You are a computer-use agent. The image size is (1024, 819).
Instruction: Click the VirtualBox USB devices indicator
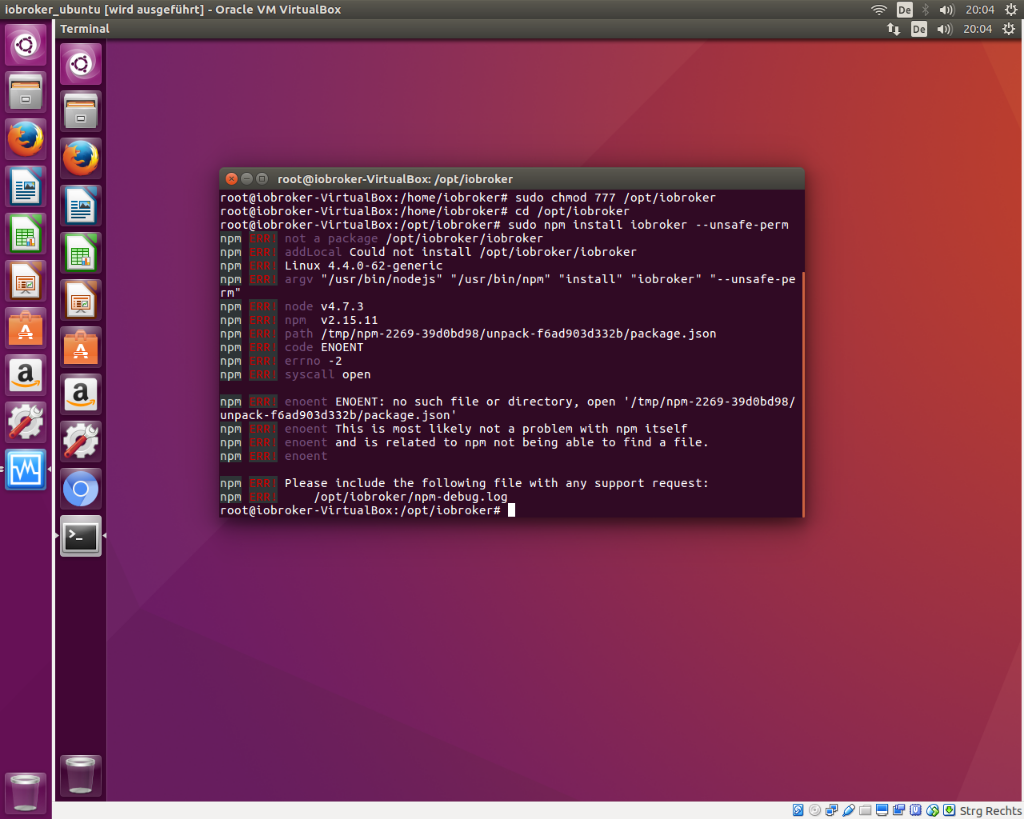[x=848, y=811]
